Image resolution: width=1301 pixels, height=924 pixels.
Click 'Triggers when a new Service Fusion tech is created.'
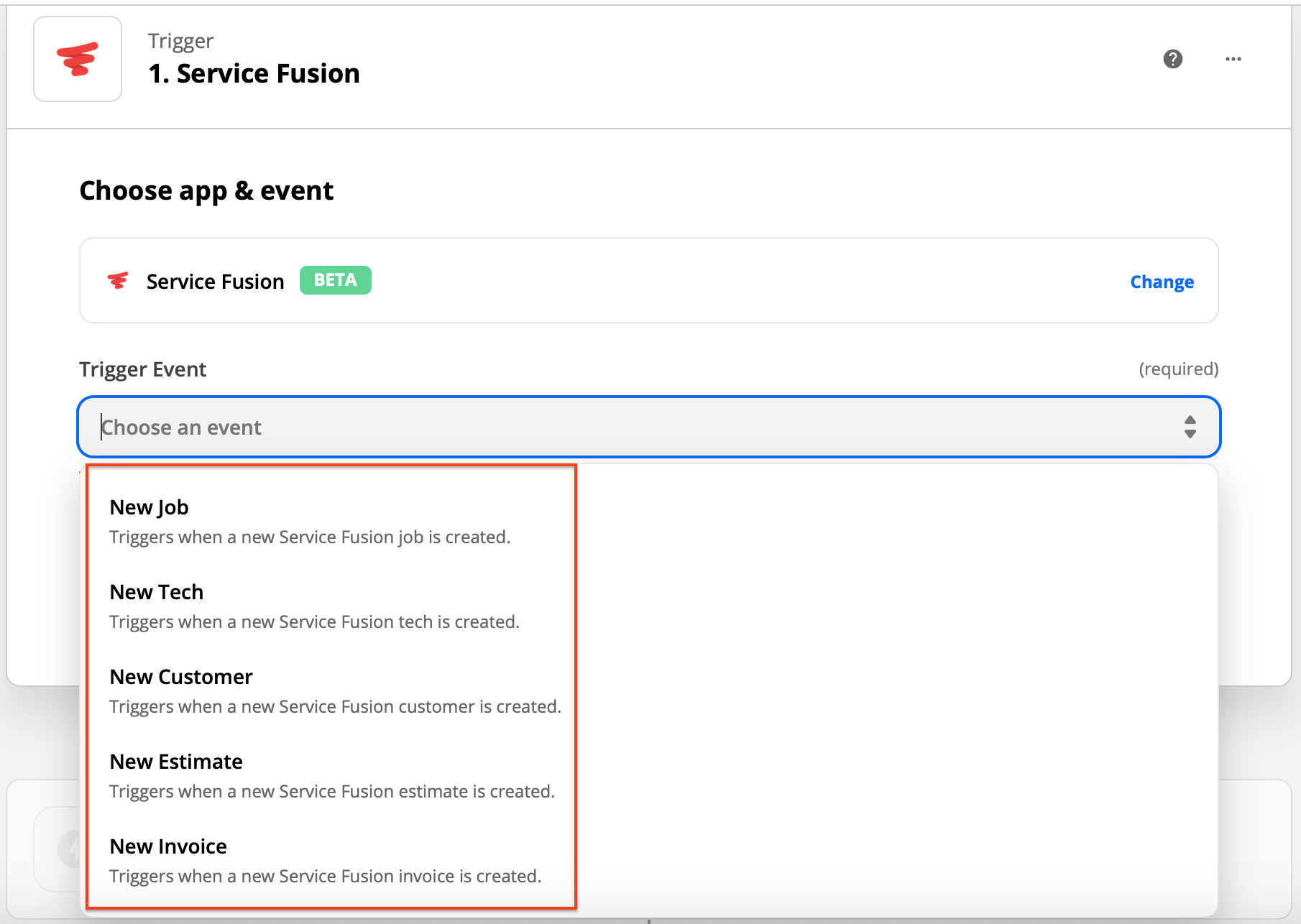pyautogui.click(x=314, y=622)
